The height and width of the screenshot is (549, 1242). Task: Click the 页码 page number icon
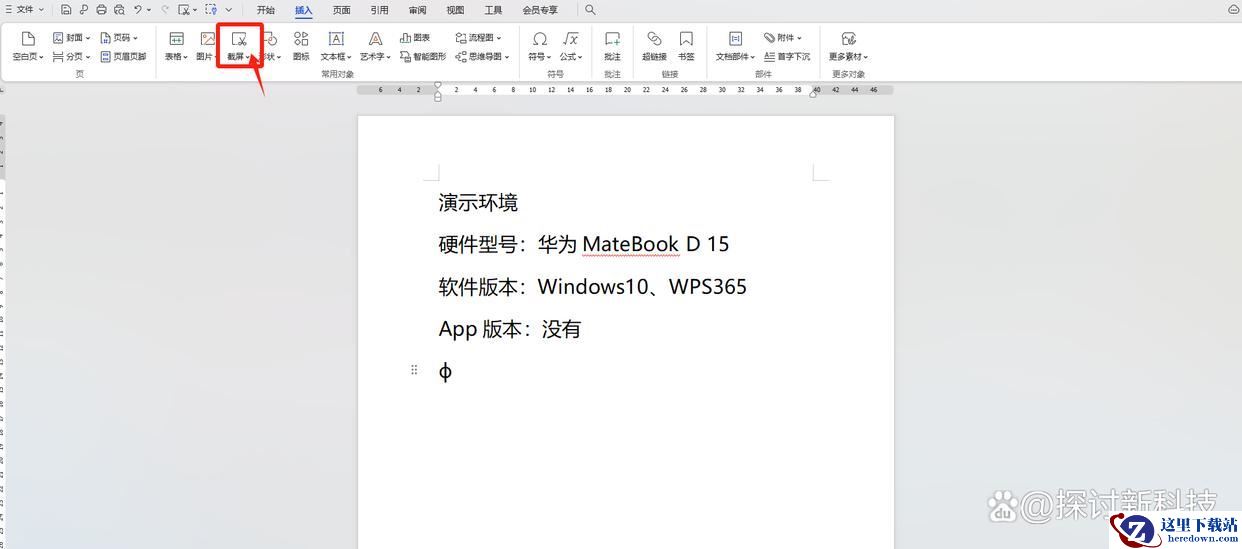[x=106, y=38]
